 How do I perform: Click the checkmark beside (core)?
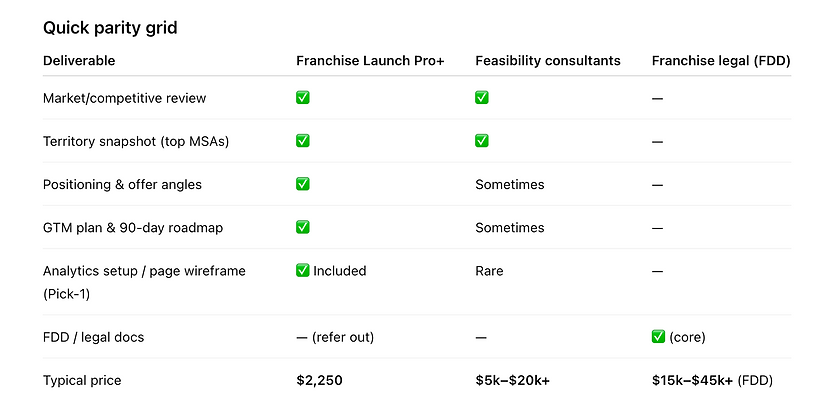(658, 337)
